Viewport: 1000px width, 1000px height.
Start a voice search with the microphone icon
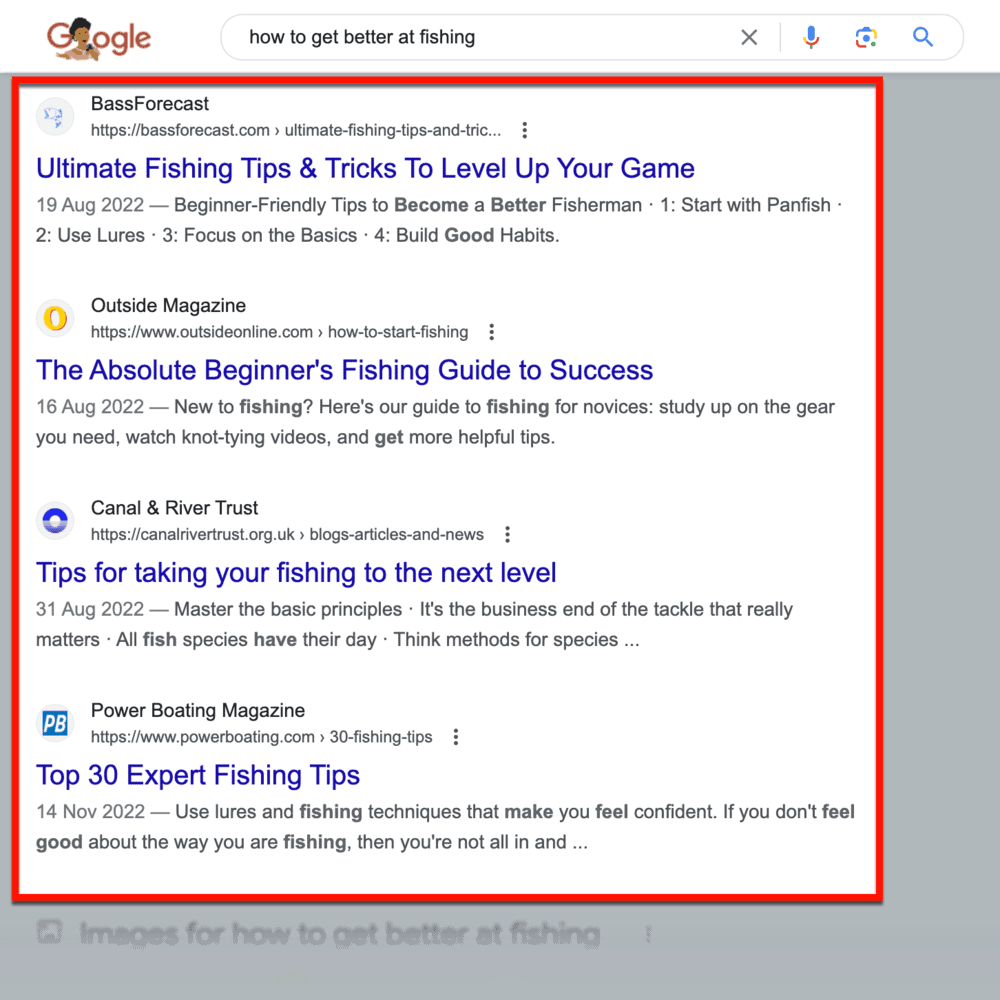[810, 36]
